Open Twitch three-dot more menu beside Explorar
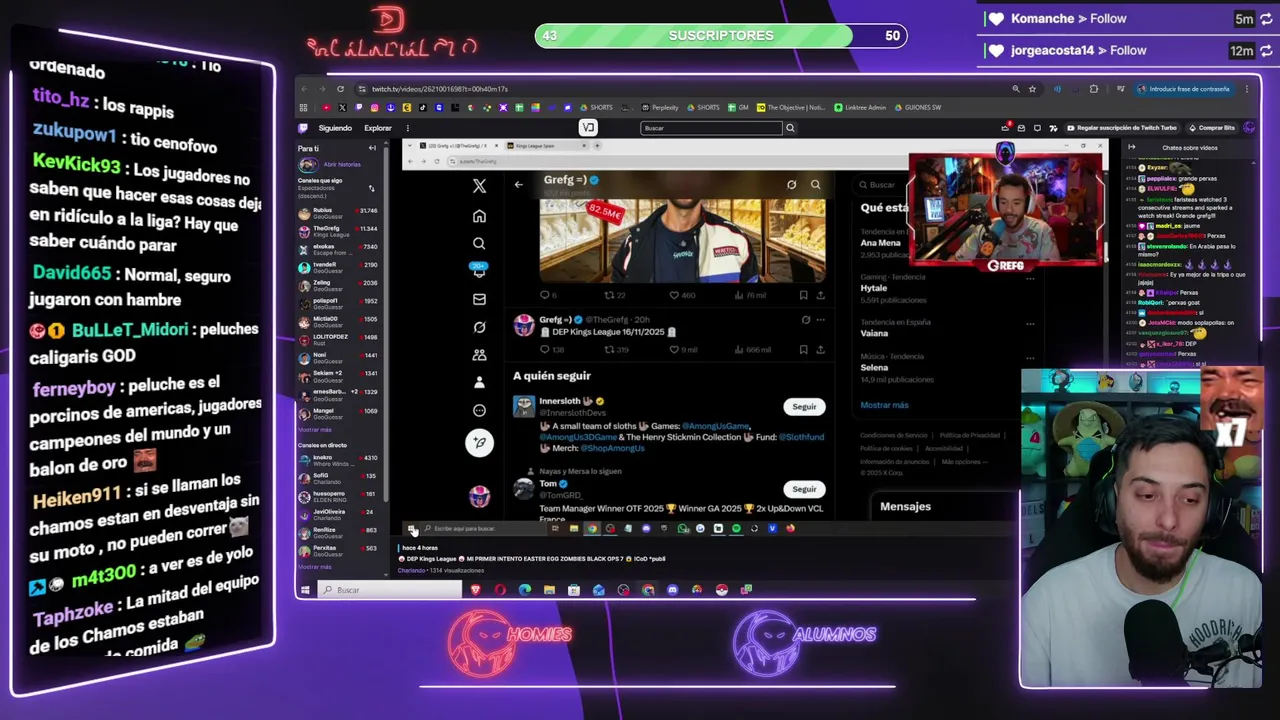Viewport: 1280px width, 720px height. coord(407,128)
